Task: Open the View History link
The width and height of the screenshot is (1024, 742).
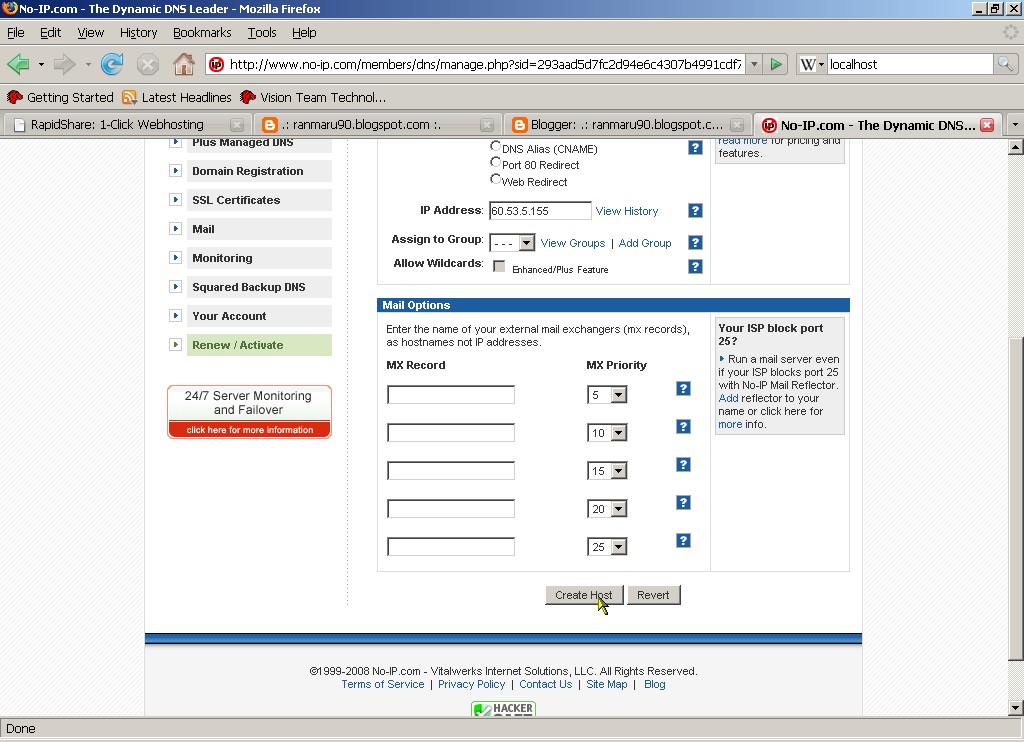Action: pyautogui.click(x=627, y=211)
